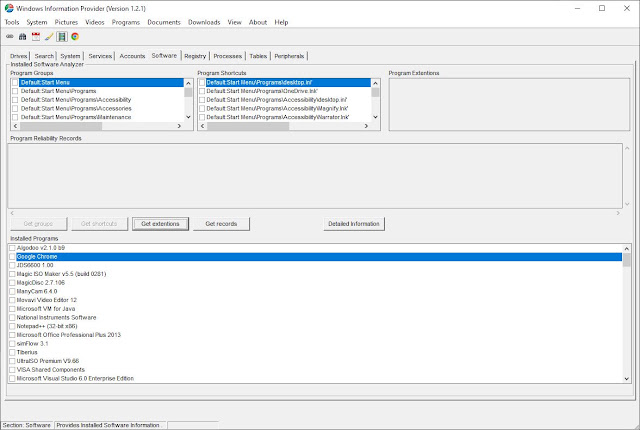Enable the Default:Start Menu group checkbox
The image size is (640, 430).
click(x=15, y=82)
